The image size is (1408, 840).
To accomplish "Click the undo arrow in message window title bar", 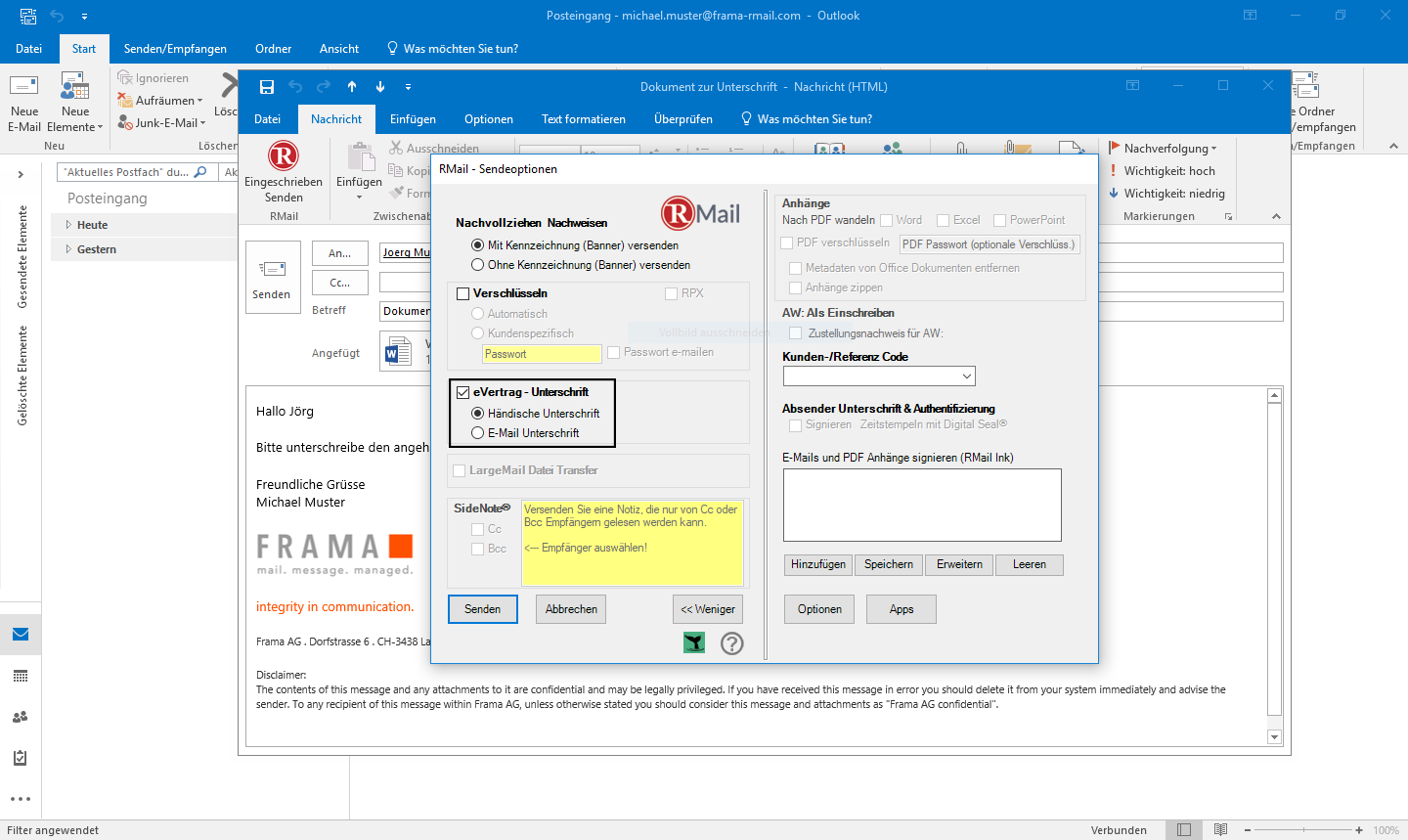I will (x=295, y=87).
